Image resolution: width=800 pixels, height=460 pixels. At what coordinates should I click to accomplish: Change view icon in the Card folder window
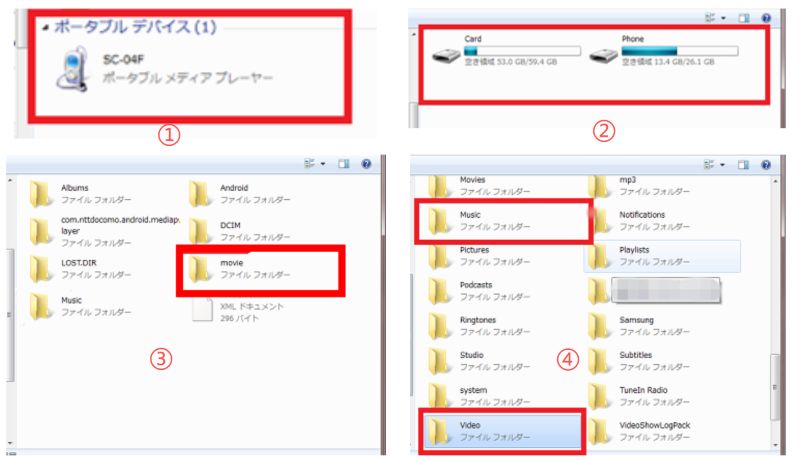tap(310, 164)
